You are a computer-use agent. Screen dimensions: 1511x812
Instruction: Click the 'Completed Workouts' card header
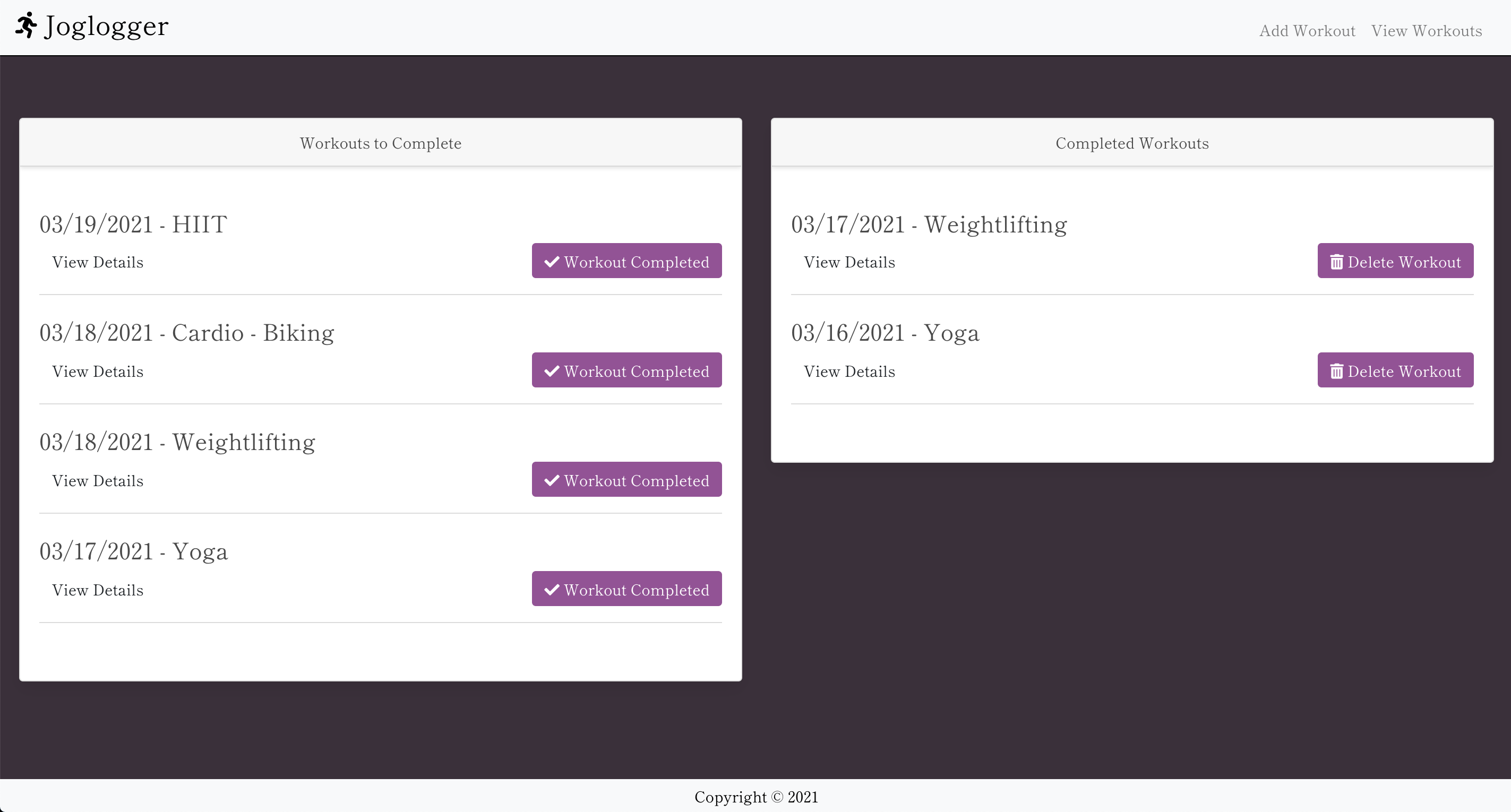coord(1132,142)
